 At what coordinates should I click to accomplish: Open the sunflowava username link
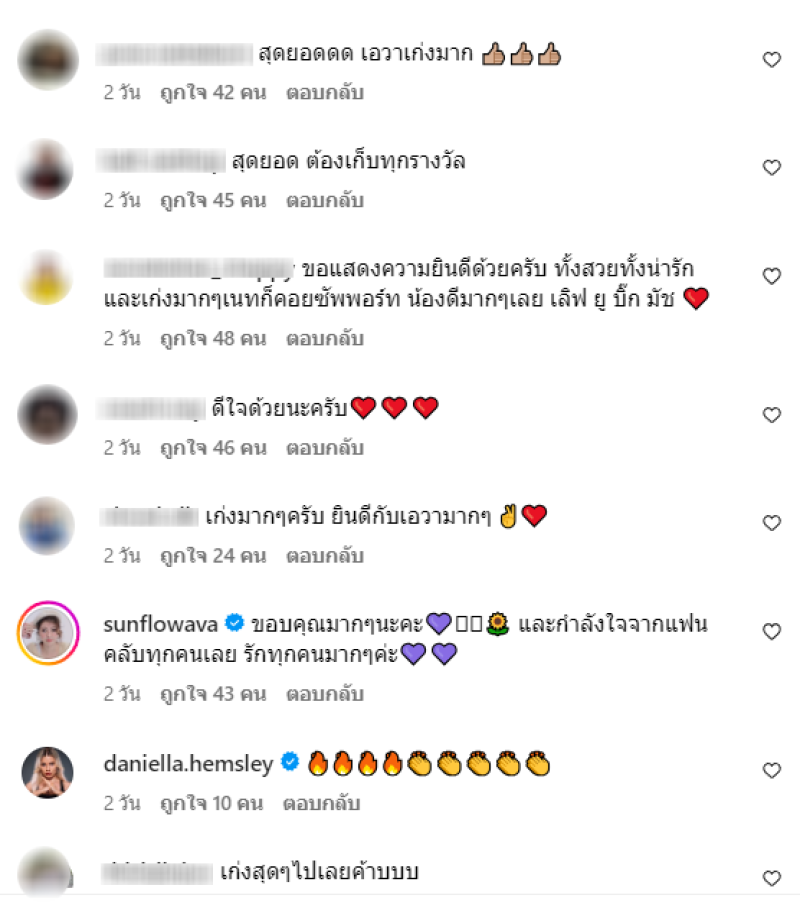click(160, 624)
